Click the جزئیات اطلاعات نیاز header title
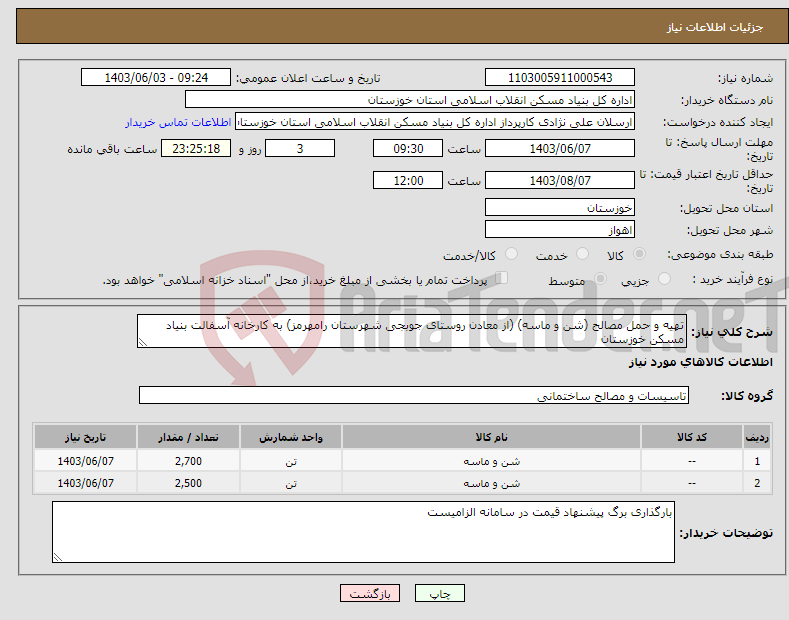This screenshot has height=620, width=789. 715,27
